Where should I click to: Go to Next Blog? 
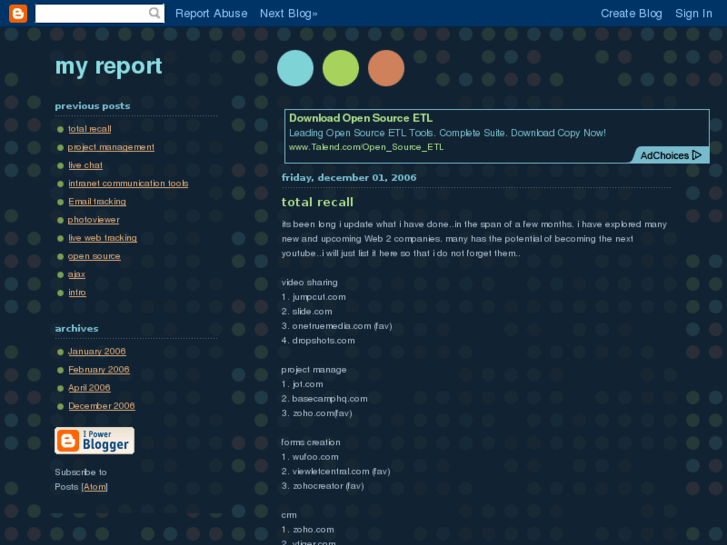click(x=288, y=13)
